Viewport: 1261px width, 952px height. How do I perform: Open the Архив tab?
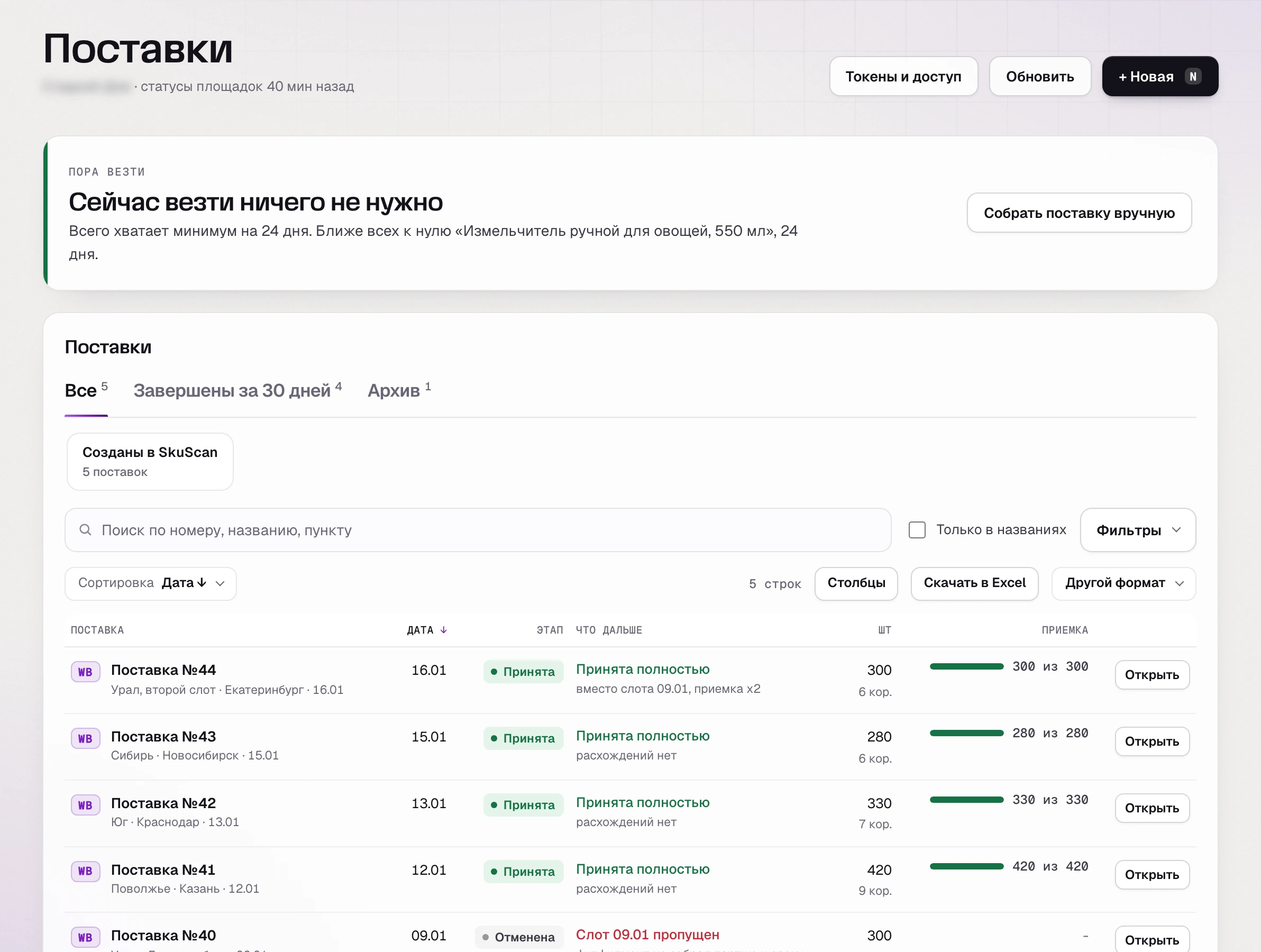coord(399,391)
